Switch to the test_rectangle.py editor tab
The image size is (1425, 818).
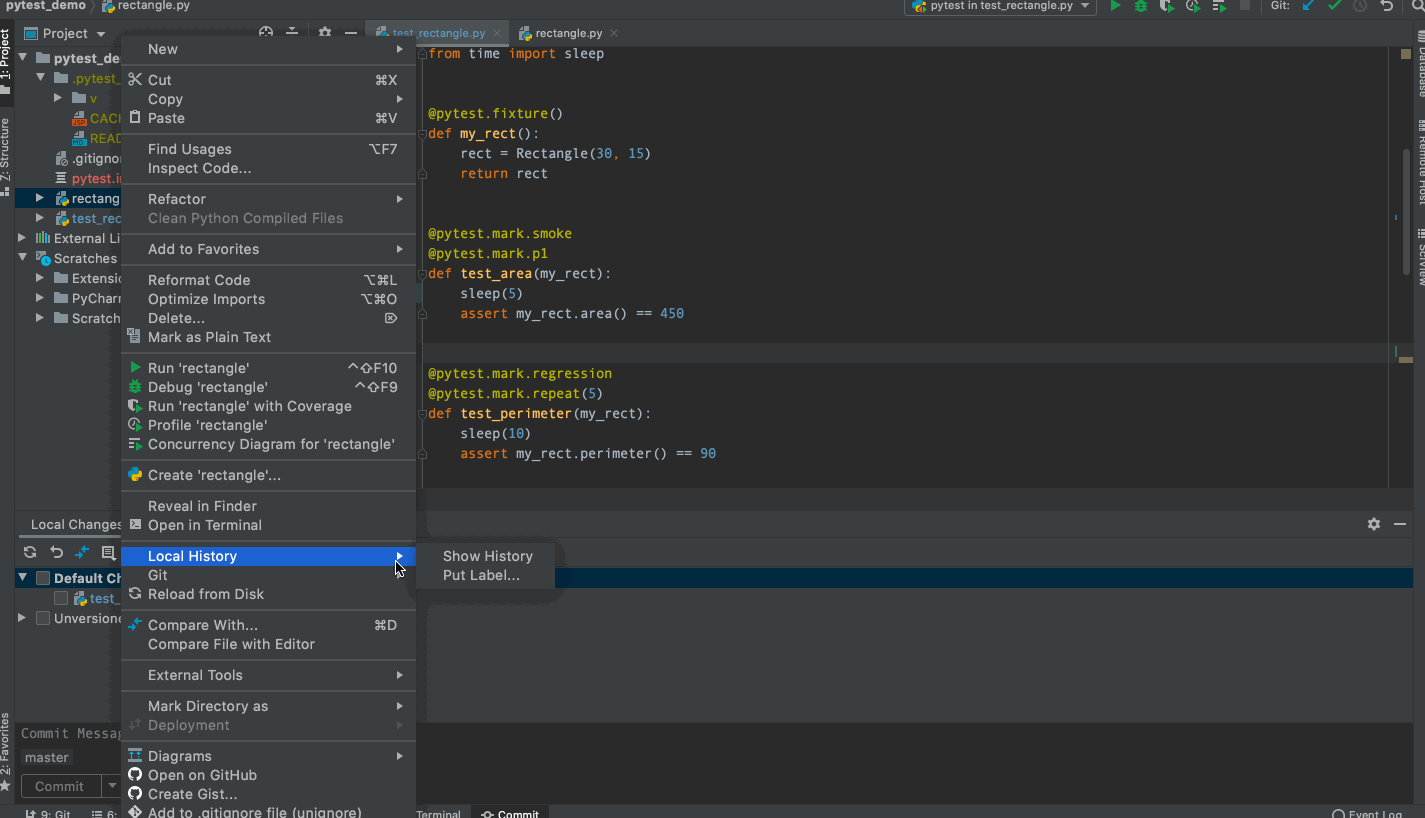437,33
